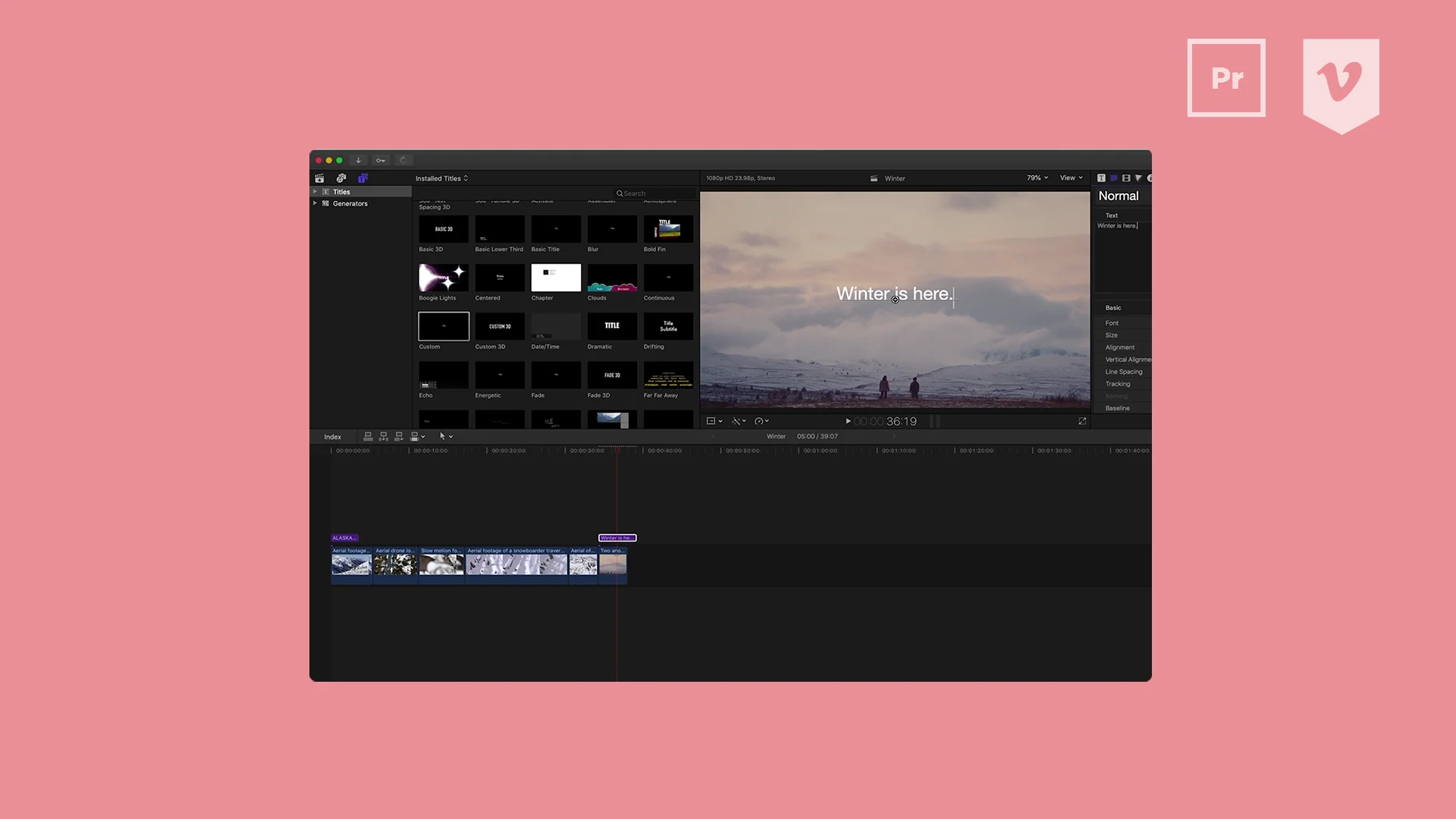Image resolution: width=1456 pixels, height=819 pixels.
Task: Click the timeline Index button
Action: pyautogui.click(x=332, y=437)
